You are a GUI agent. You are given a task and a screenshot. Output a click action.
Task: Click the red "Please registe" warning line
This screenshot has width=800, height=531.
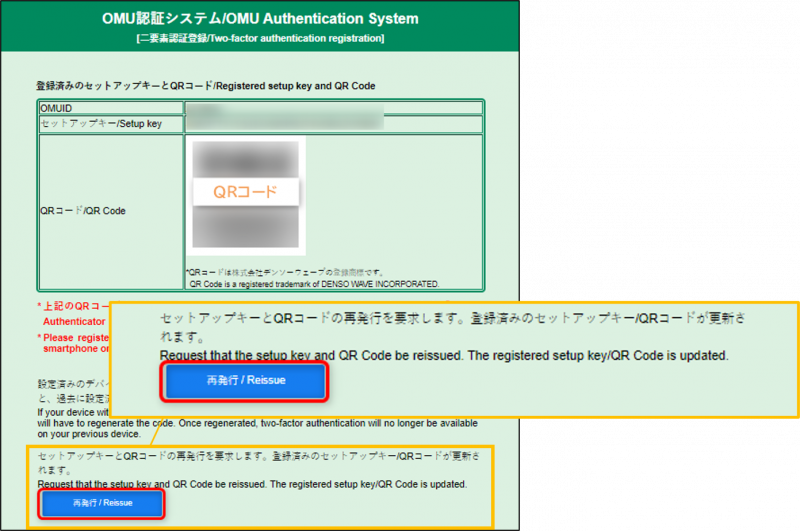tap(73, 338)
